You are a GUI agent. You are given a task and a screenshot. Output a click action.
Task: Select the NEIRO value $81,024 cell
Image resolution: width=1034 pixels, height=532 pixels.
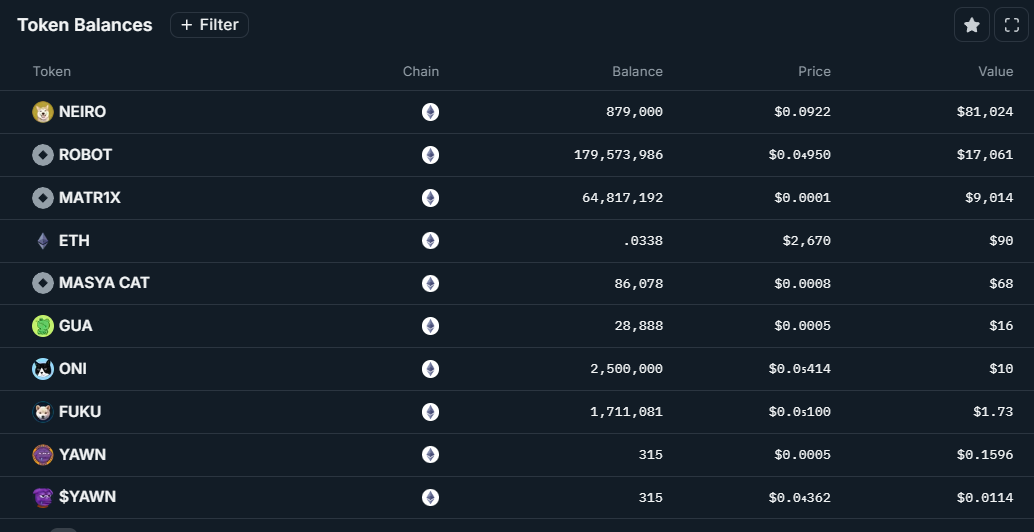(x=984, y=112)
